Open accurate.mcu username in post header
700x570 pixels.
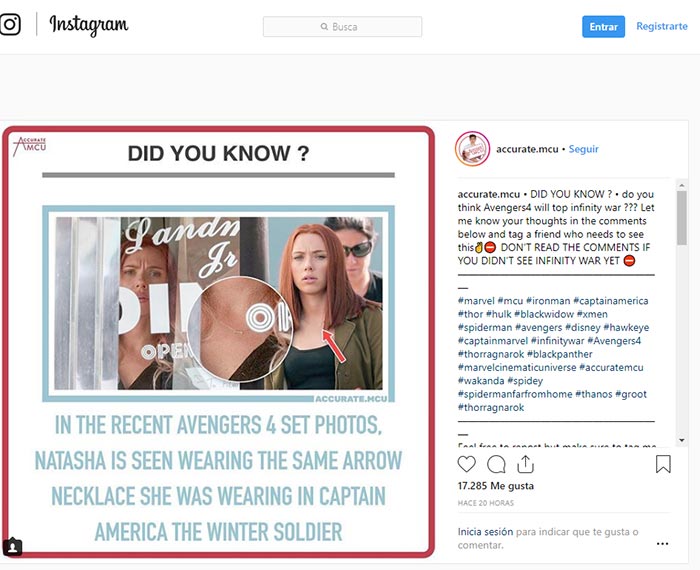tap(527, 149)
